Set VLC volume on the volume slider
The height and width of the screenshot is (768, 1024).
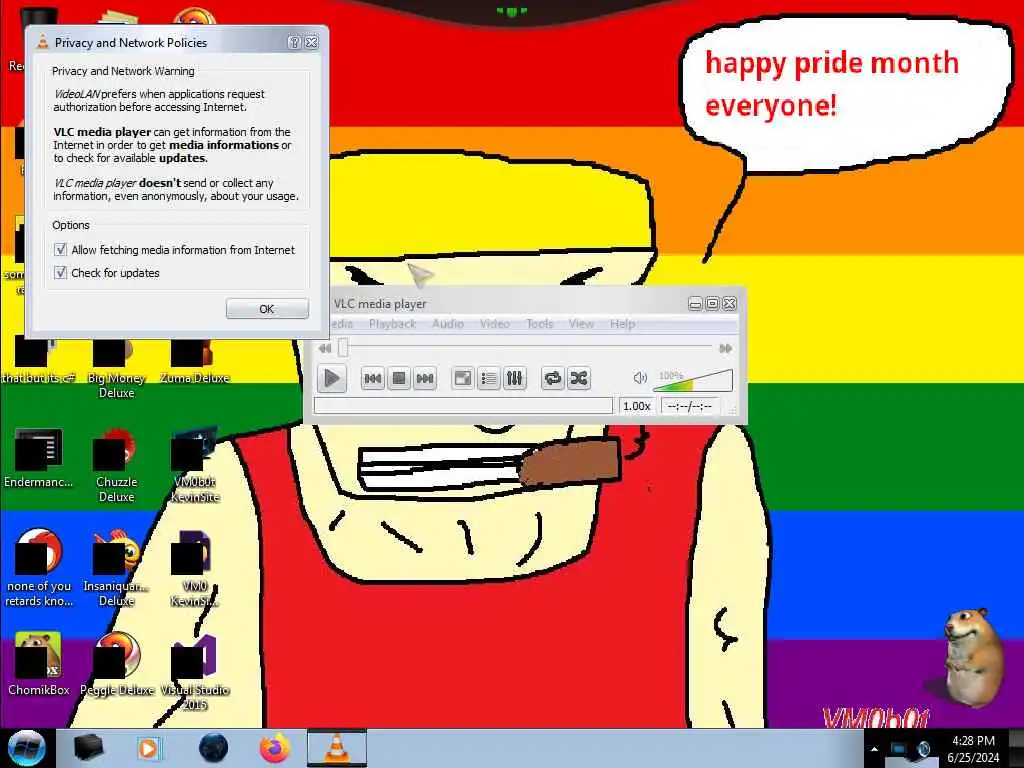click(x=693, y=380)
